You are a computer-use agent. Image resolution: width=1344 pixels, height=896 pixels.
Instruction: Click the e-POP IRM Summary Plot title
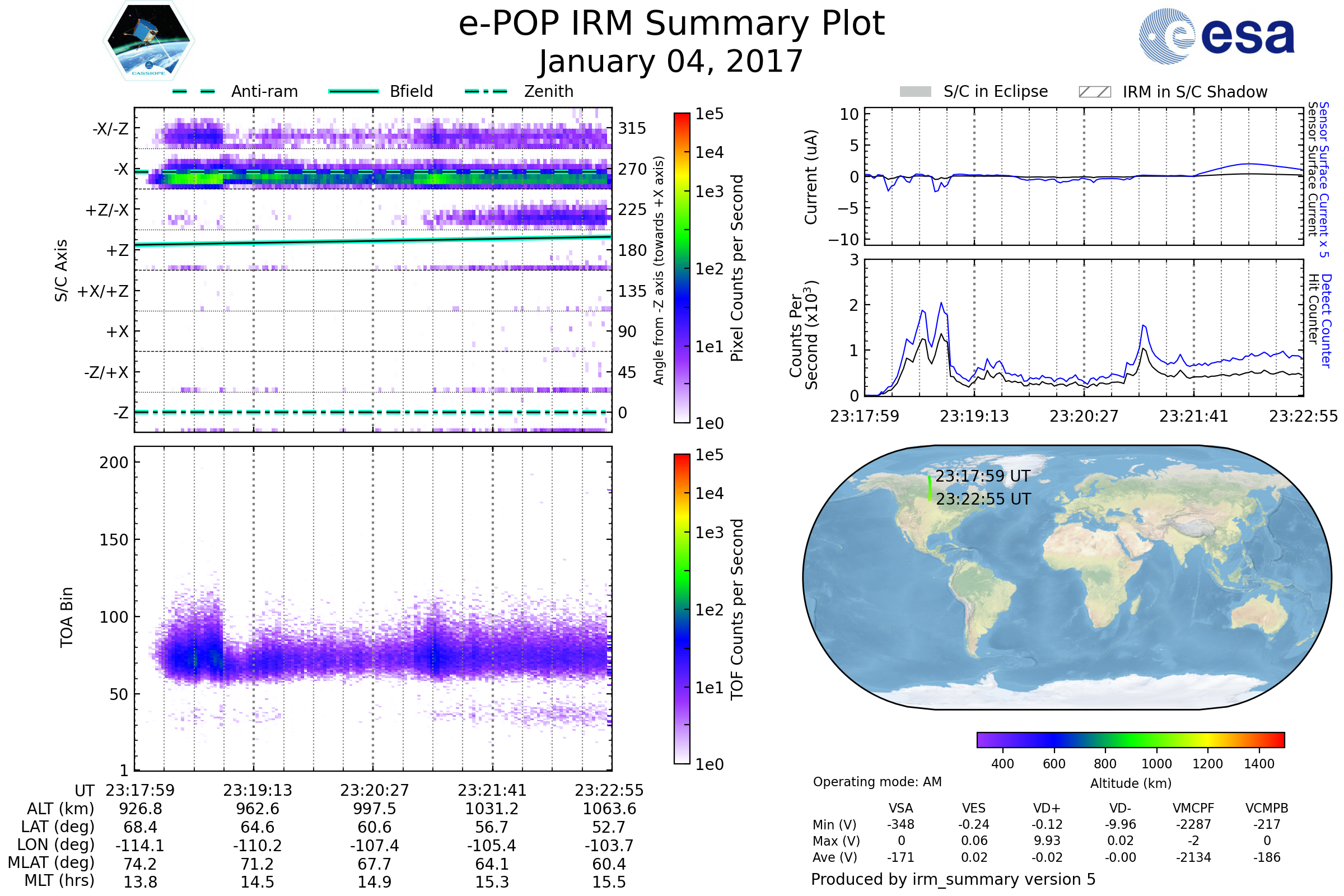tap(671, 24)
